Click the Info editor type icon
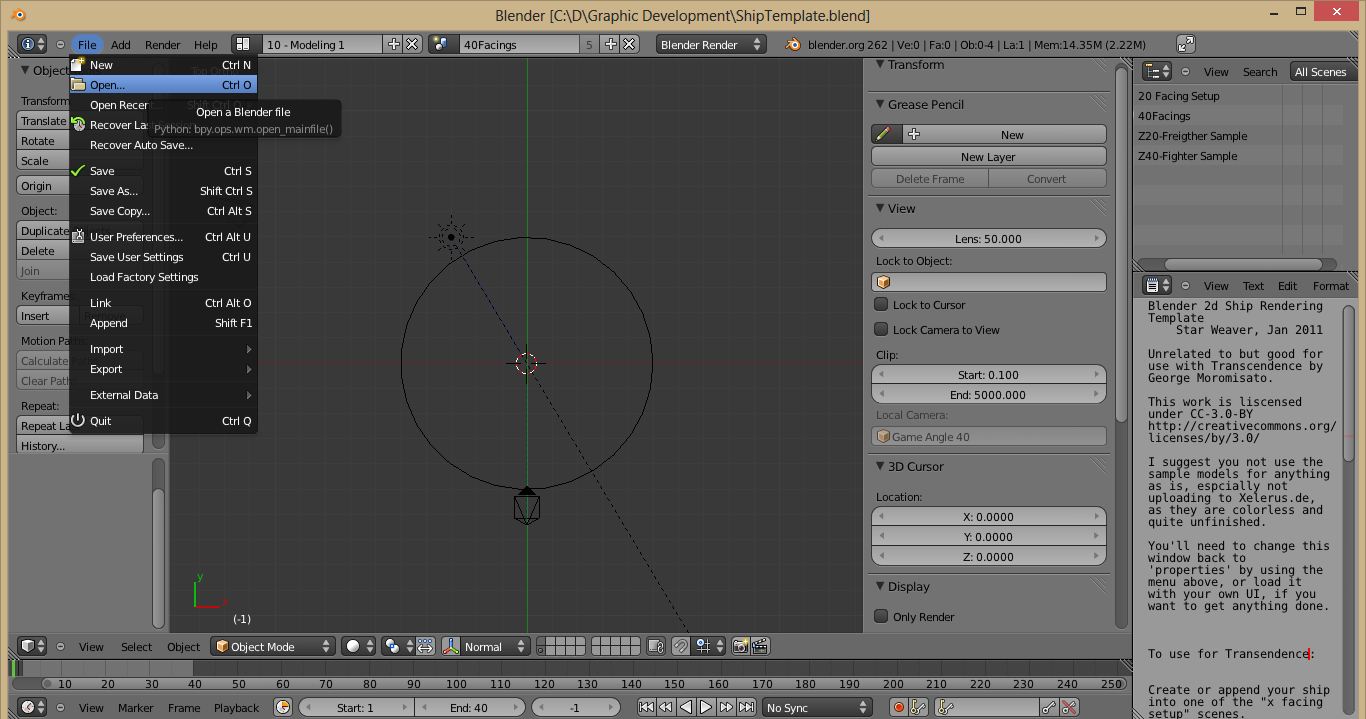Image resolution: width=1366 pixels, height=719 pixels. pyautogui.click(x=32, y=44)
